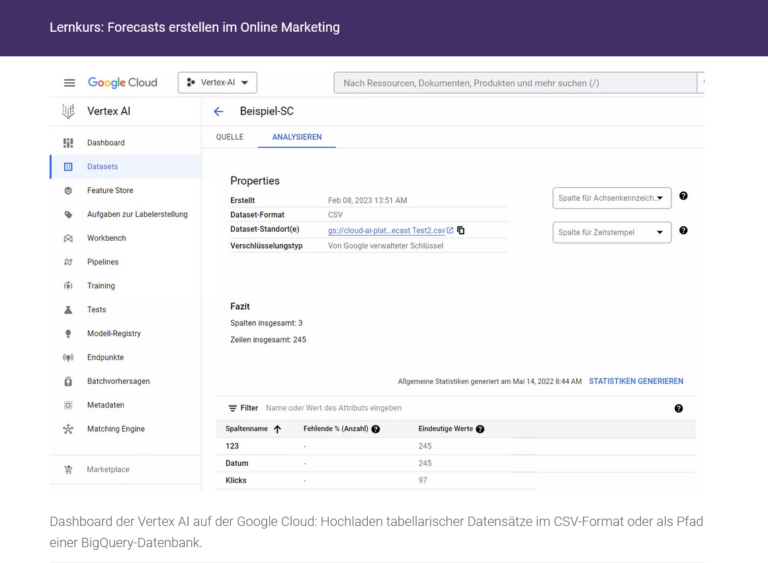Click the attribute filter input field
Viewport: 768px width, 563px height.
pyautogui.click(x=334, y=408)
